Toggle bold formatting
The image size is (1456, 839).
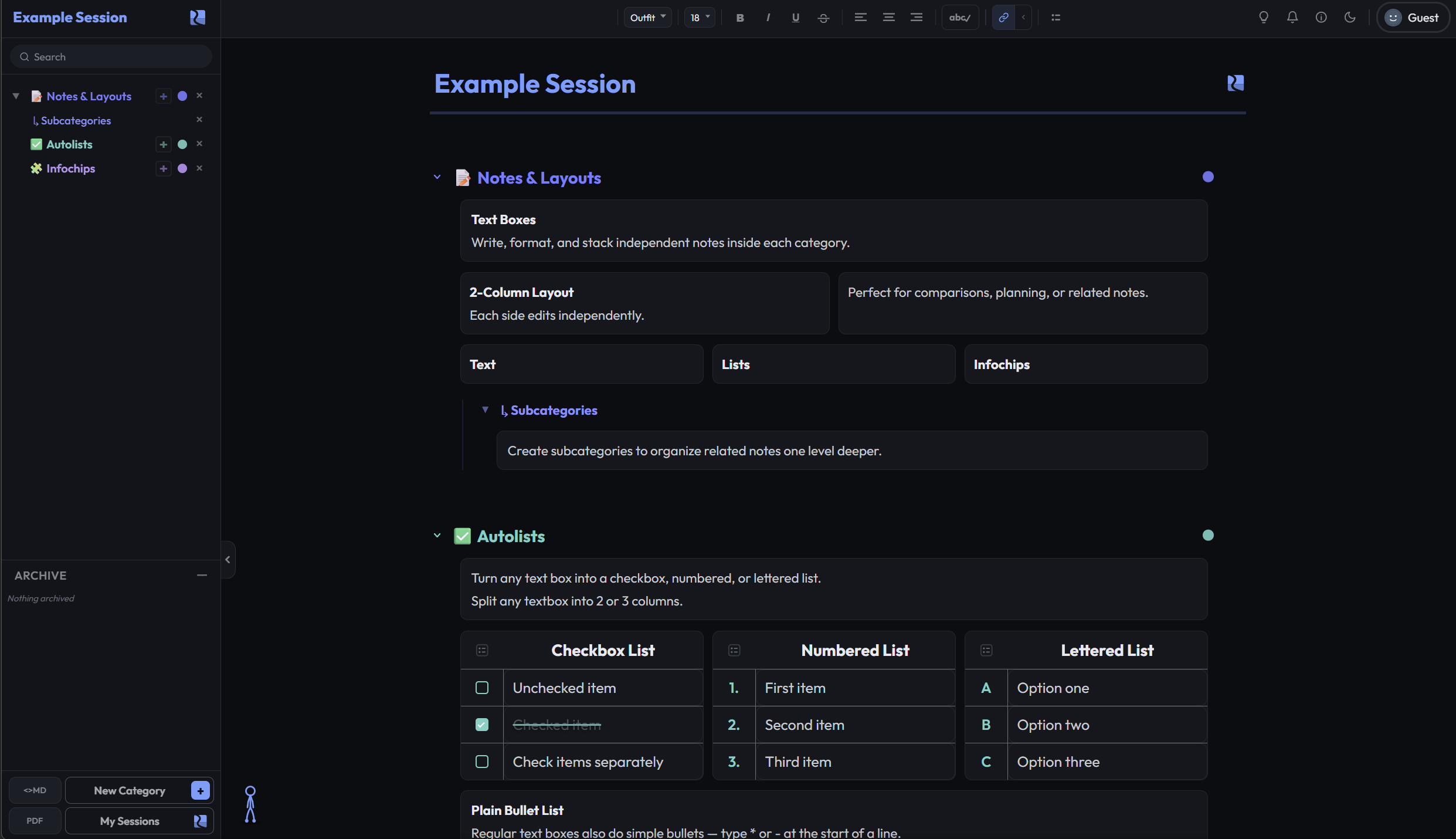[x=740, y=18]
